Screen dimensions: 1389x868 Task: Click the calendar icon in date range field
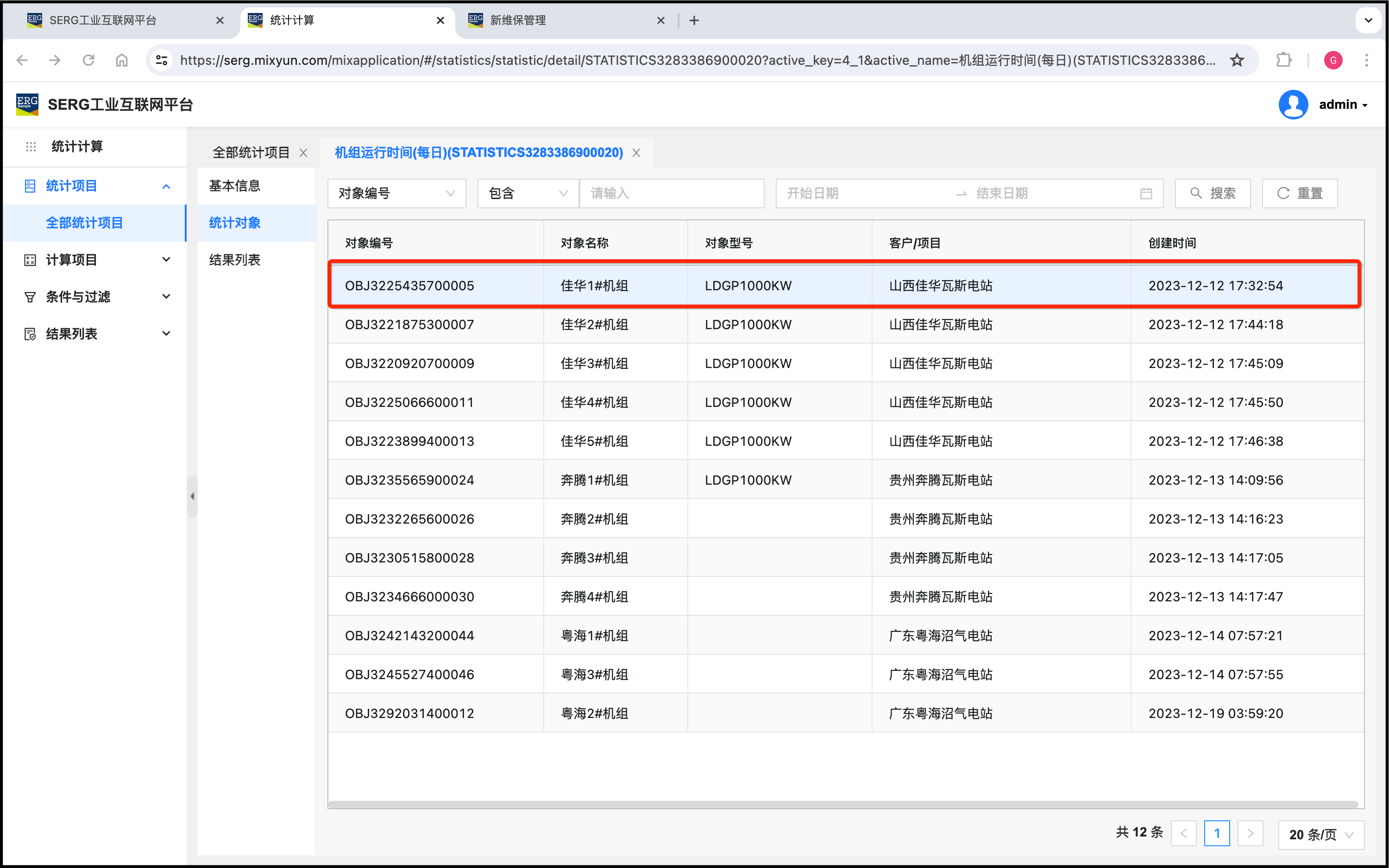click(1145, 194)
